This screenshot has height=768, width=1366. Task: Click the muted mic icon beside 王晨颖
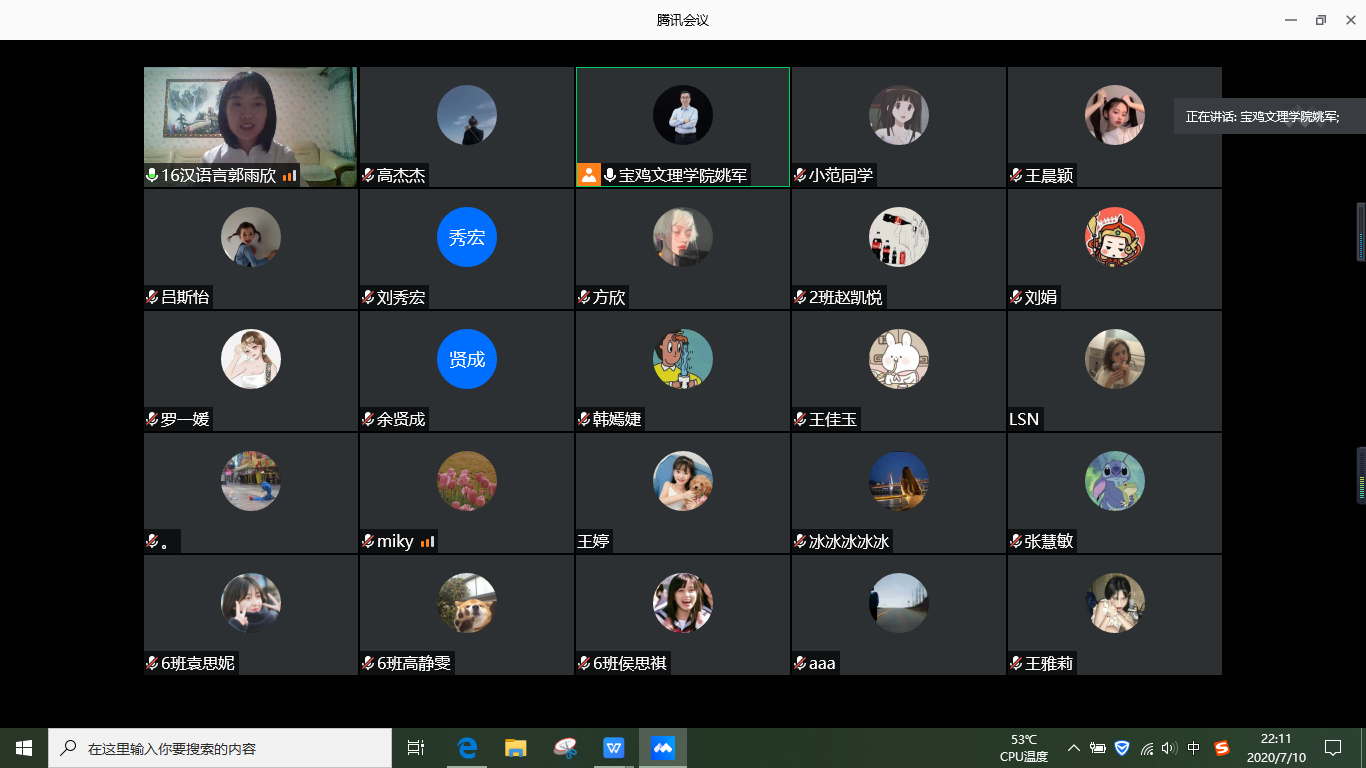(x=1017, y=176)
